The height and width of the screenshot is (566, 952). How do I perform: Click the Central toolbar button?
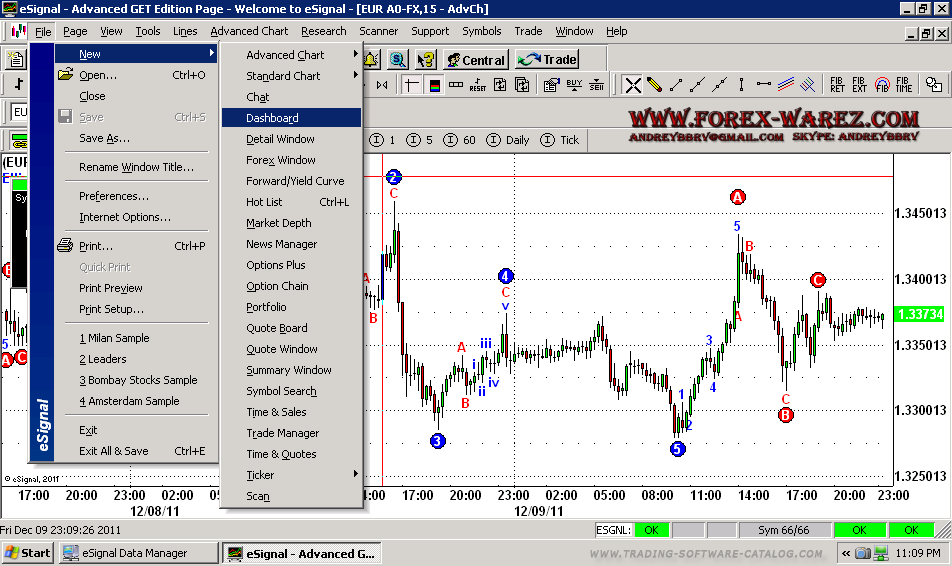[x=476, y=60]
